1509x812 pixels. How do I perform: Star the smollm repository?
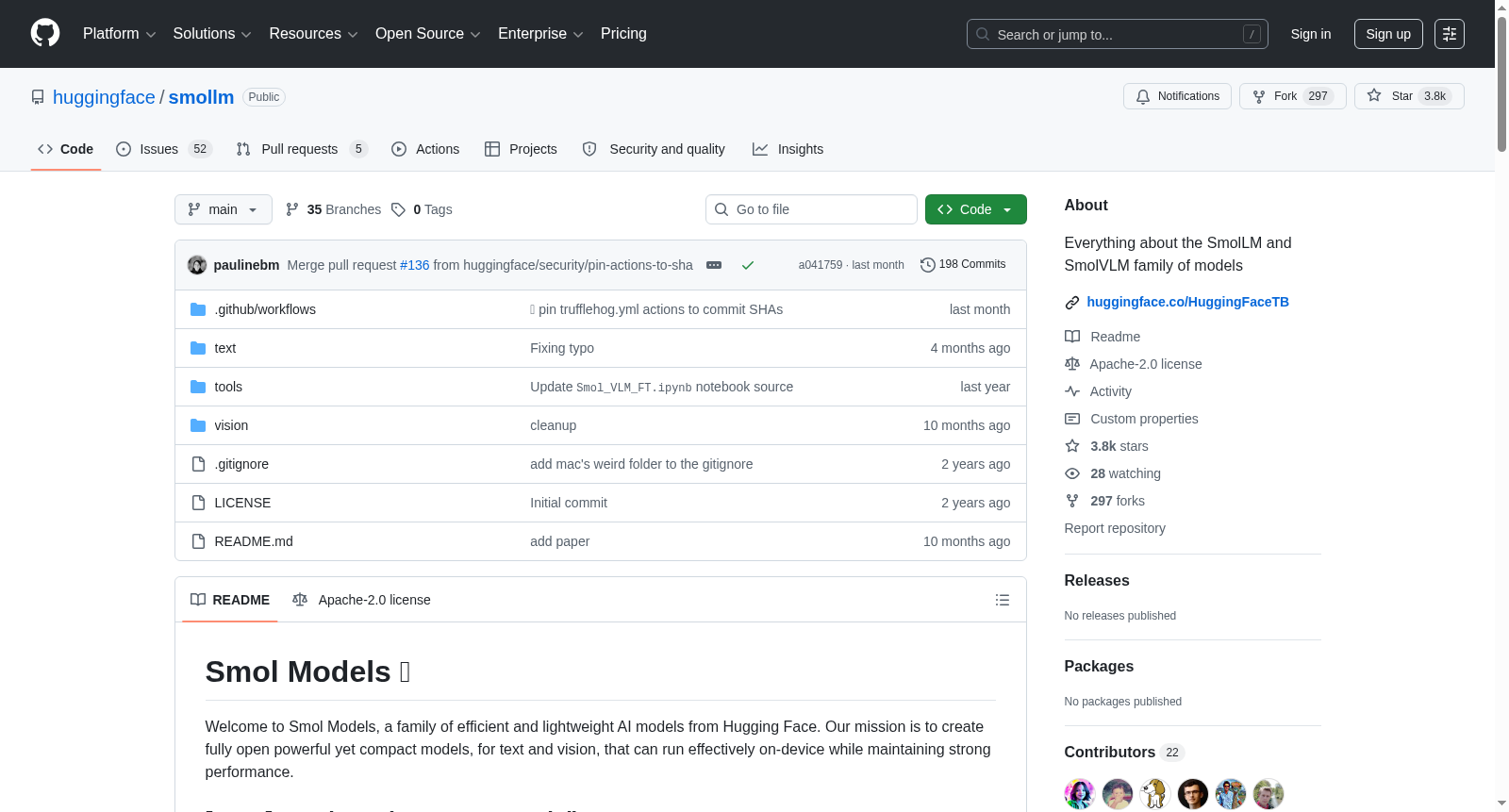[1409, 96]
